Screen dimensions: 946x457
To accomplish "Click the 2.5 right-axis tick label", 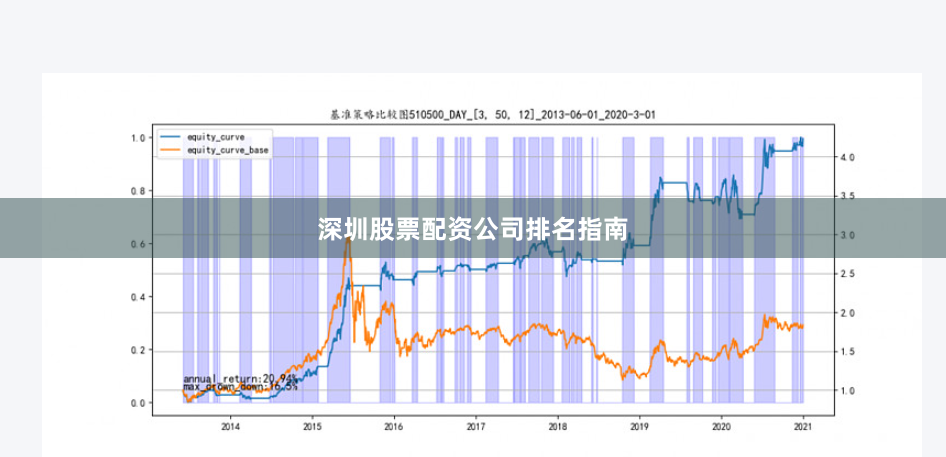I will [x=846, y=274].
